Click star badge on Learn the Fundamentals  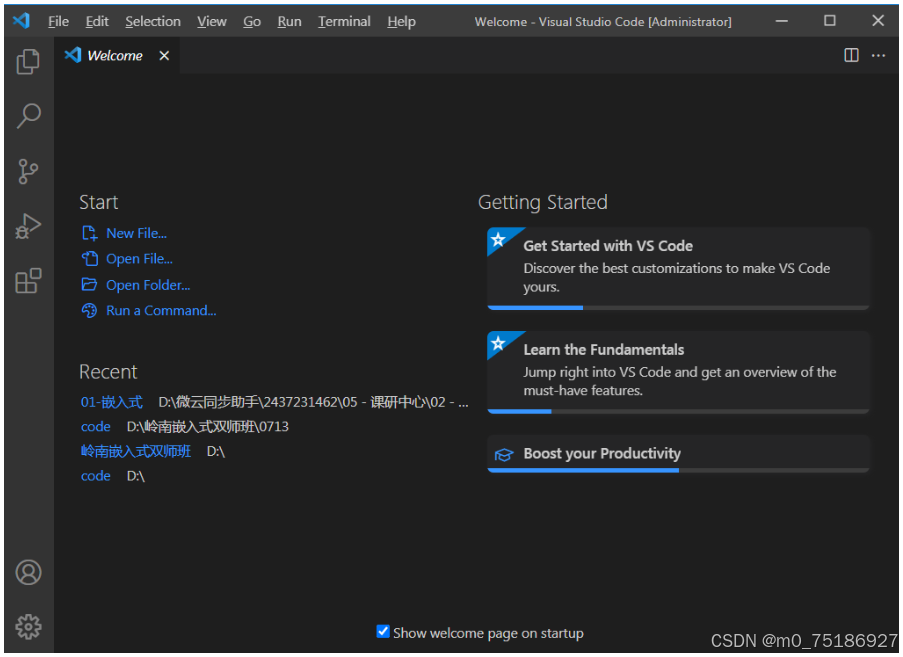(x=499, y=343)
